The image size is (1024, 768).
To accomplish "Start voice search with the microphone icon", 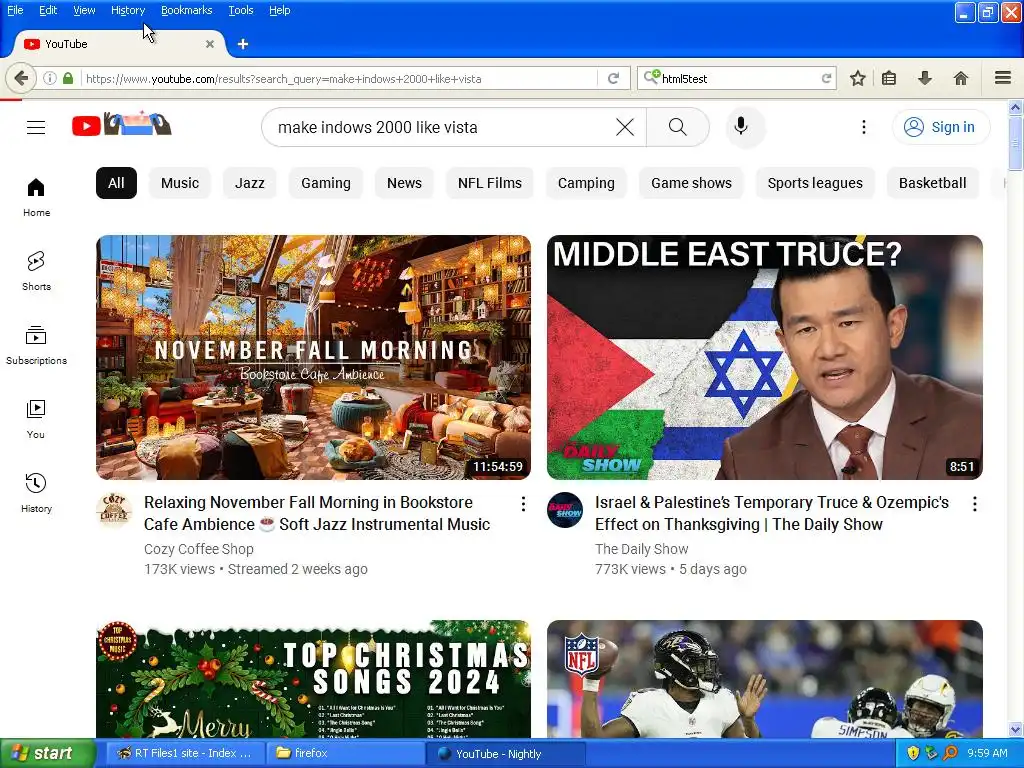I will pos(741,126).
